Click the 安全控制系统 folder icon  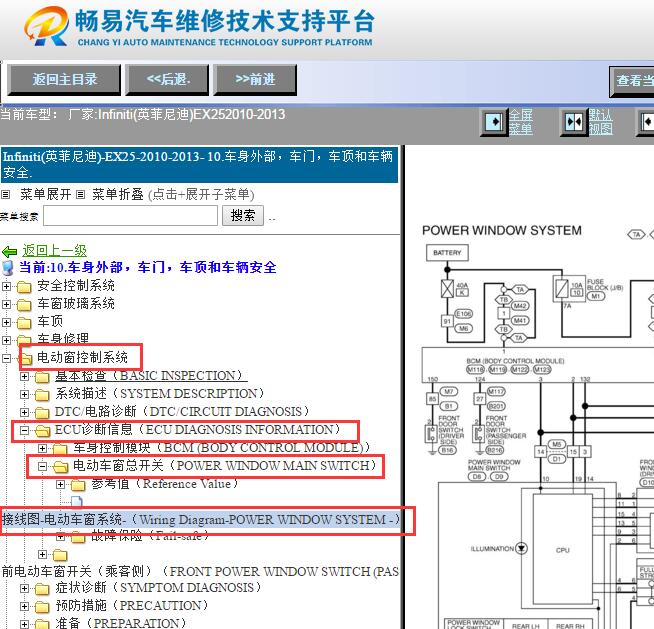point(24,287)
